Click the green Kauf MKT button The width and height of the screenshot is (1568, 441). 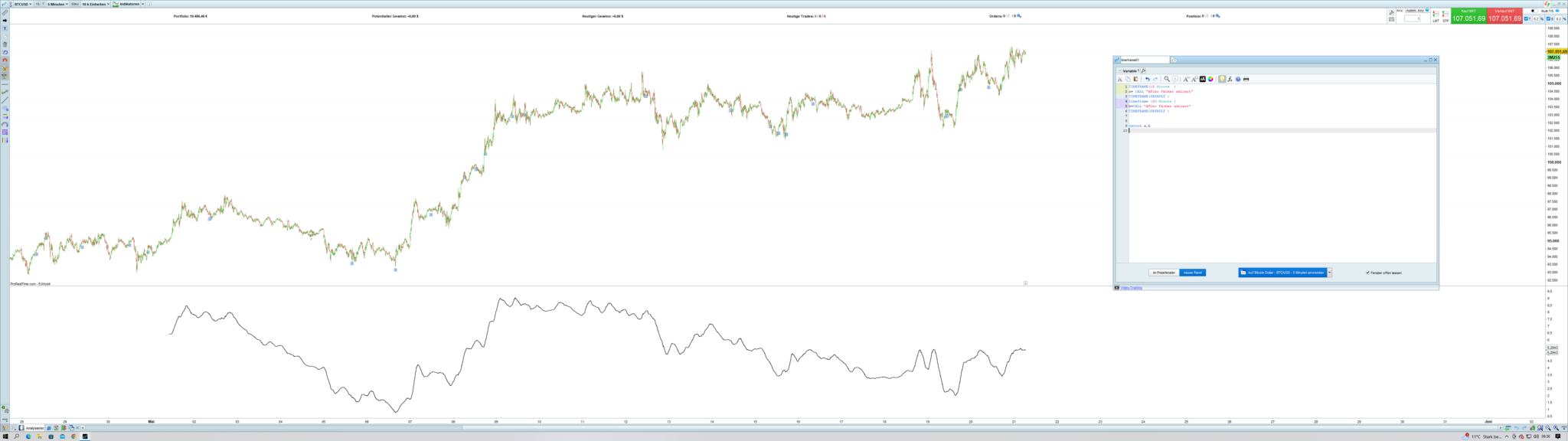(1468, 16)
